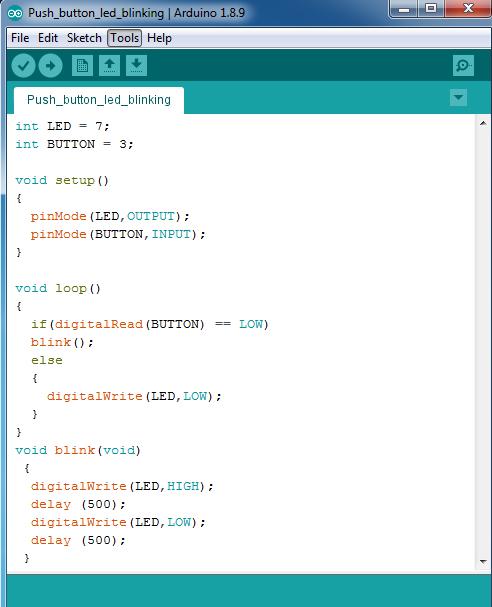Viewport: 492px width, 607px height.
Task: Click the window title 'Push_button_led_blinking | Arduino 1.8.9'
Action: 136,13
